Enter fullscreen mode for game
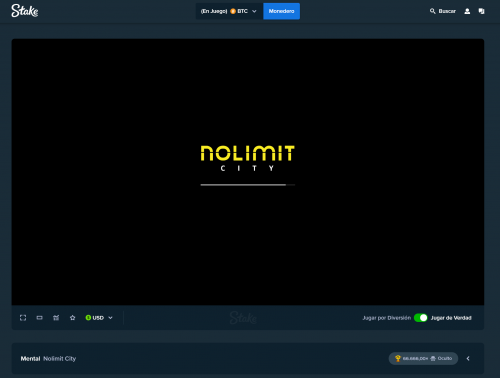Viewport: 500px width, 378px height. 23,318
